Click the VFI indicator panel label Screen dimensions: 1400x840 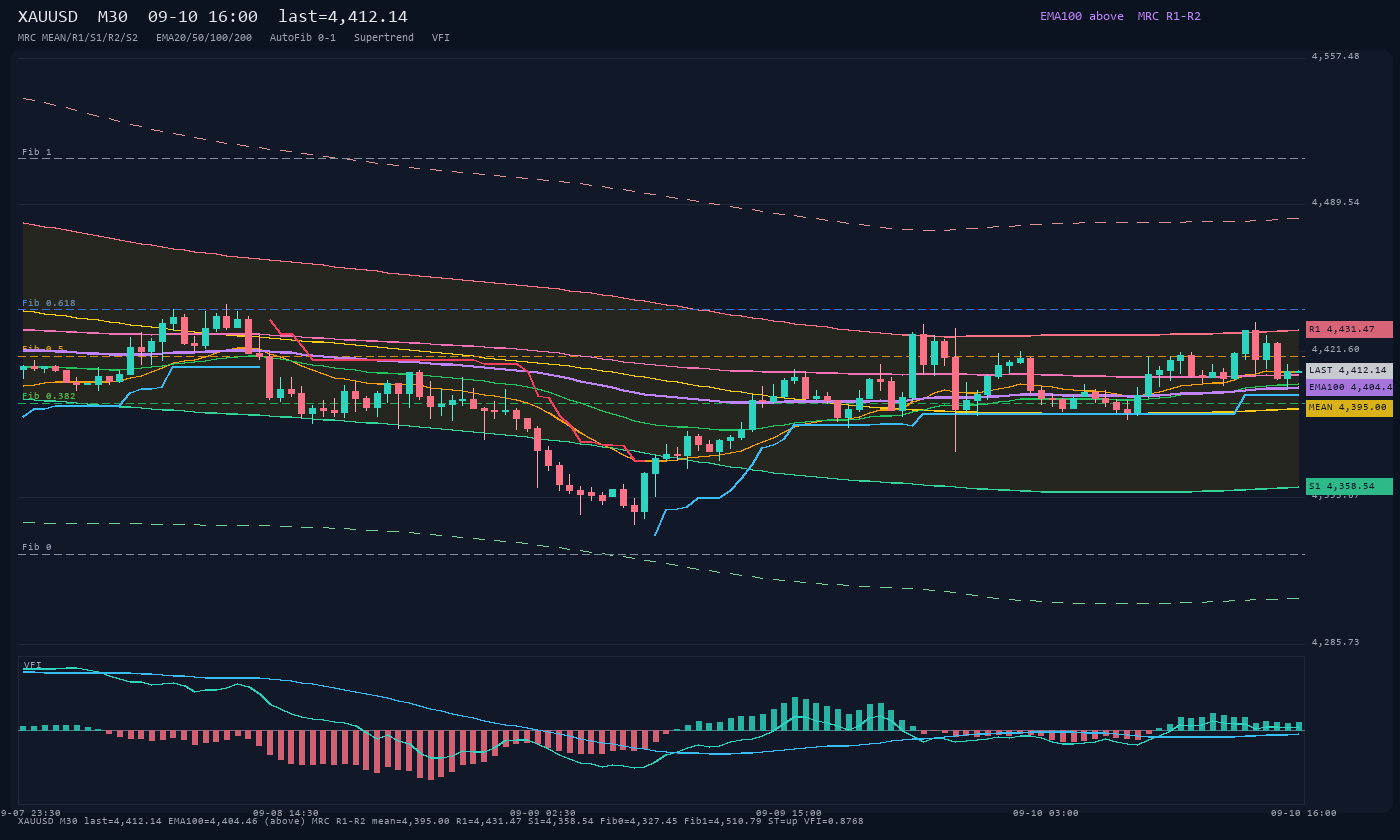[x=33, y=665]
